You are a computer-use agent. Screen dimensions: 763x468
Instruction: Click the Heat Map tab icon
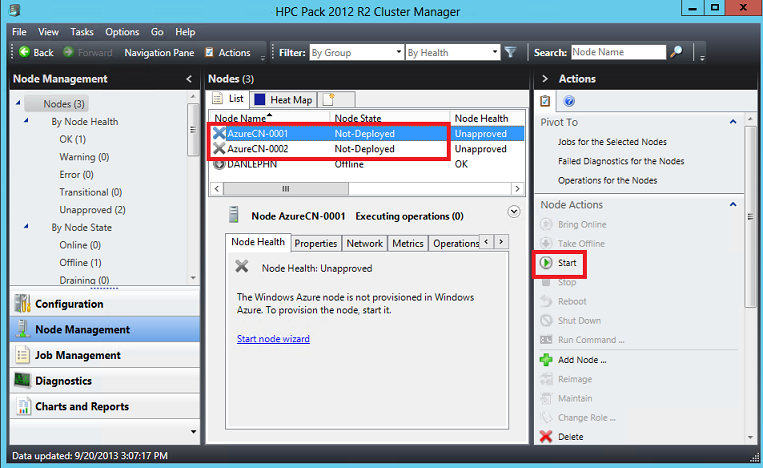click(260, 100)
